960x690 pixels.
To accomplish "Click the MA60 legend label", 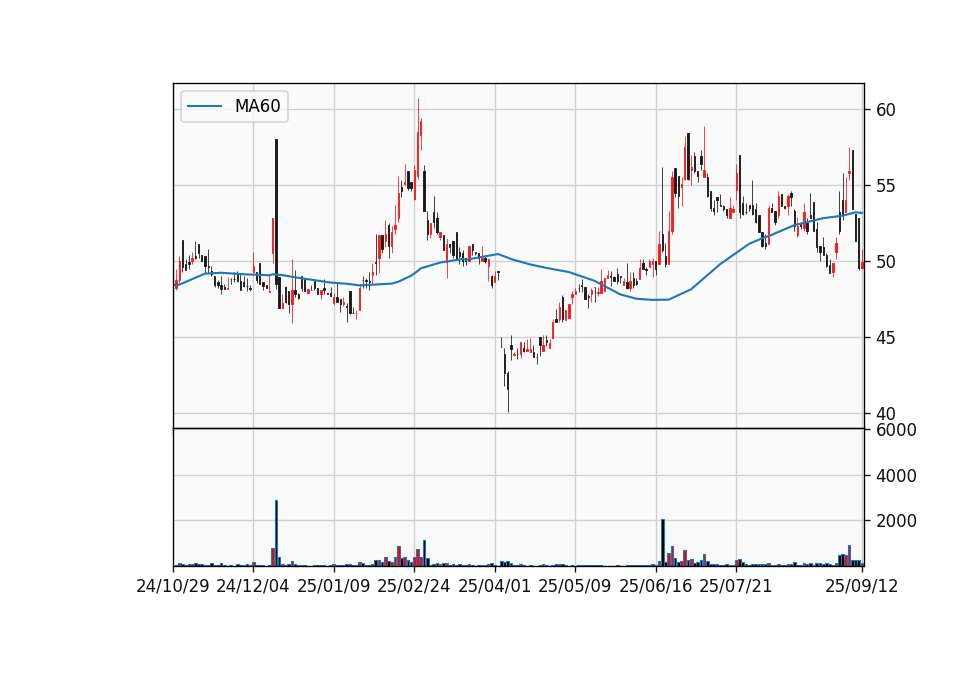I will click(x=257, y=106).
